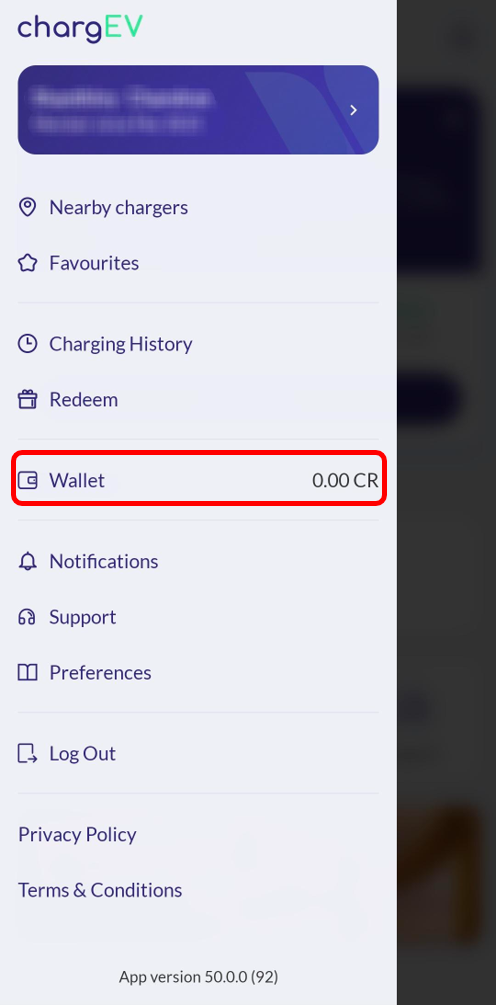Click the wallet icon in the menu
The width and height of the screenshot is (496, 1005).
pos(27,480)
